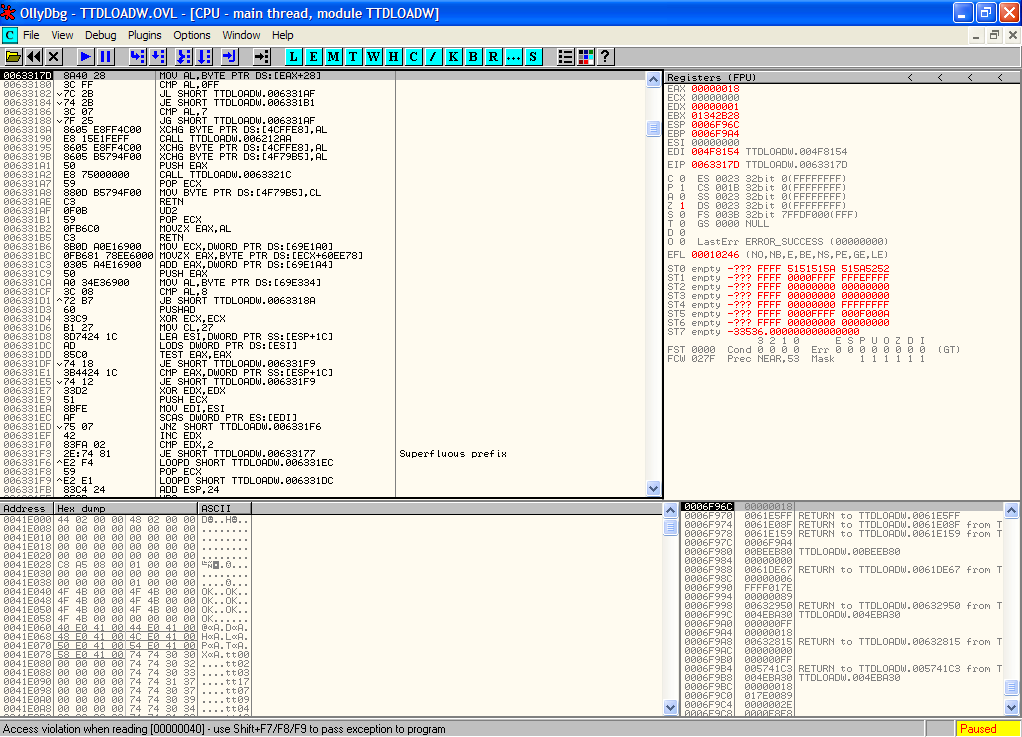1022x737 pixels.
Task: Select the UD2 instruction row
Action: point(323,210)
